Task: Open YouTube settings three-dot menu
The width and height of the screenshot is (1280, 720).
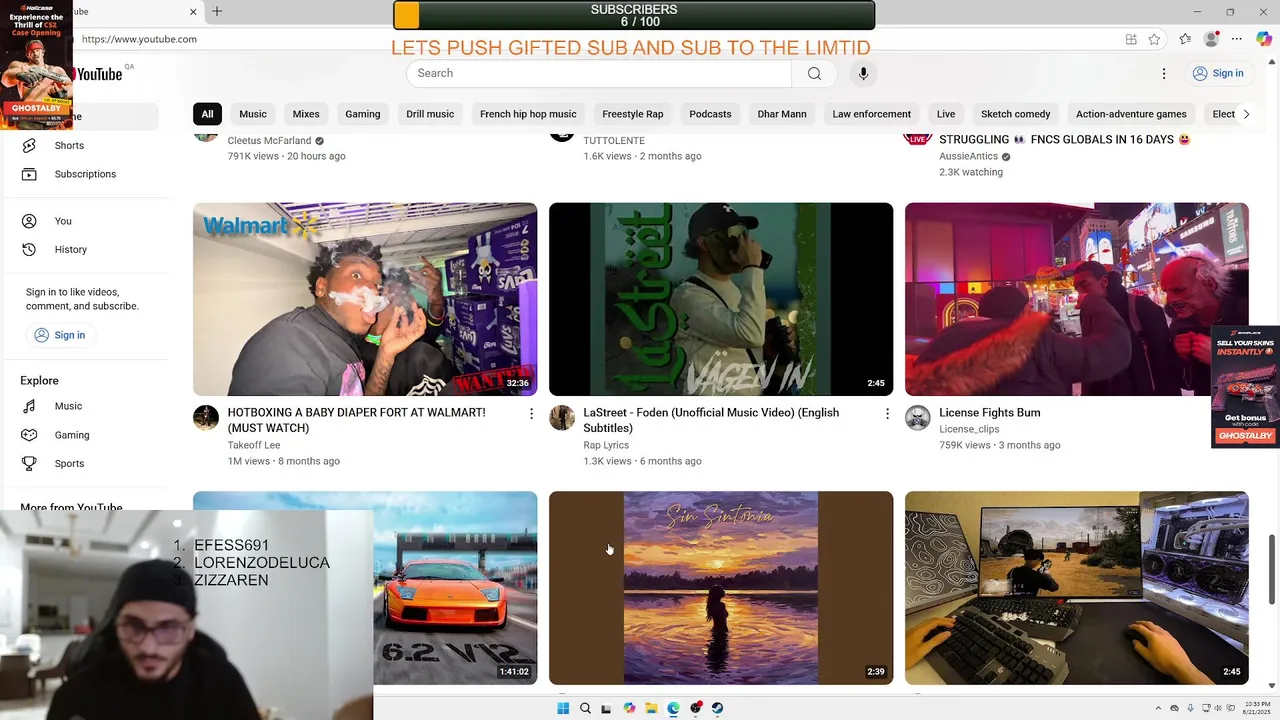Action: [1163, 73]
